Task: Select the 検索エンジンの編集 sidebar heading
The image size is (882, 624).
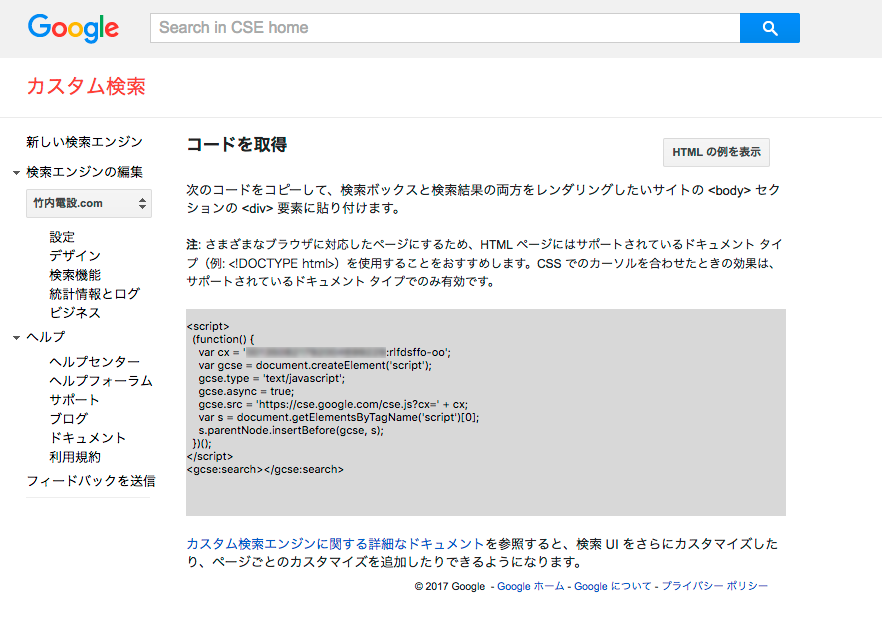Action: pos(84,172)
